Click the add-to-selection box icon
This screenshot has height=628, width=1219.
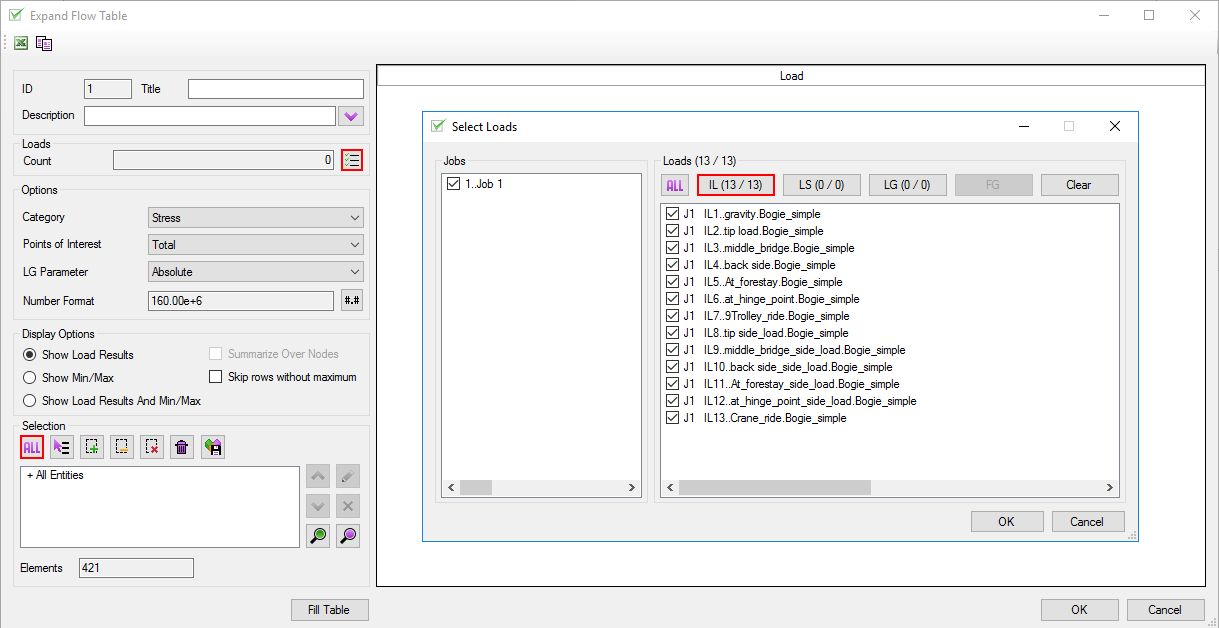coord(92,448)
